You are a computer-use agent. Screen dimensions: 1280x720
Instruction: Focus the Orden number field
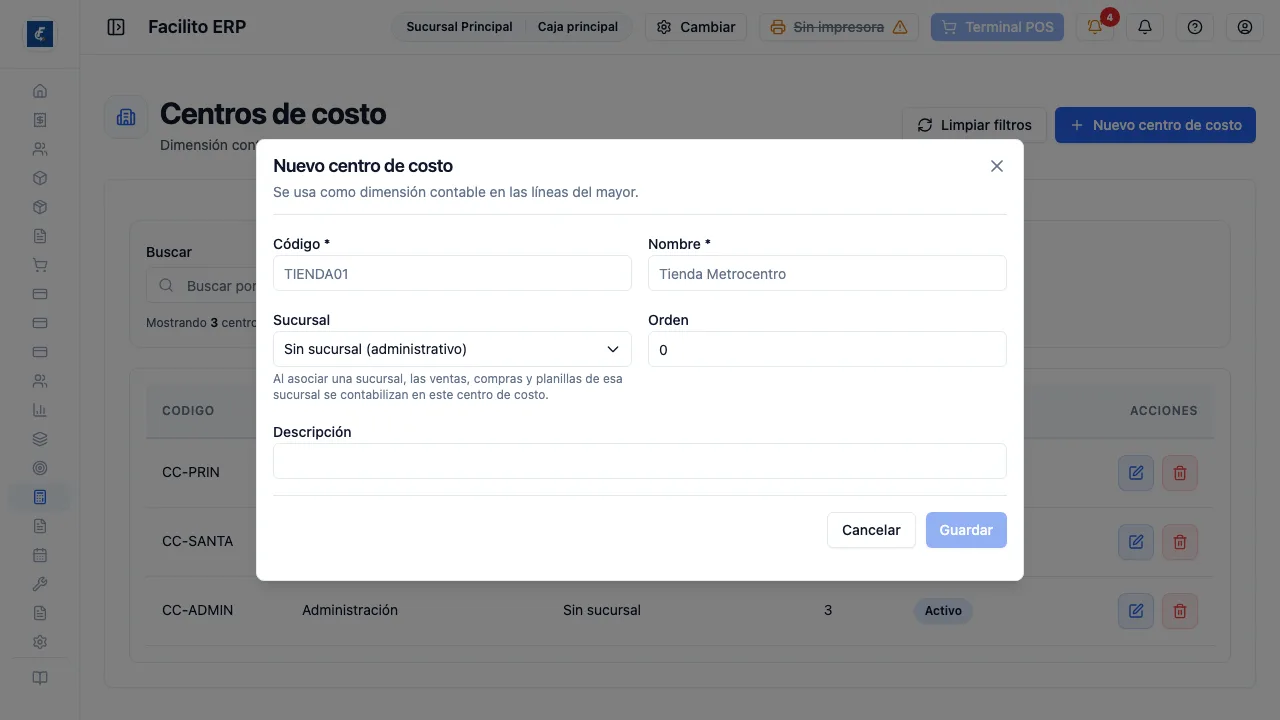(827, 349)
